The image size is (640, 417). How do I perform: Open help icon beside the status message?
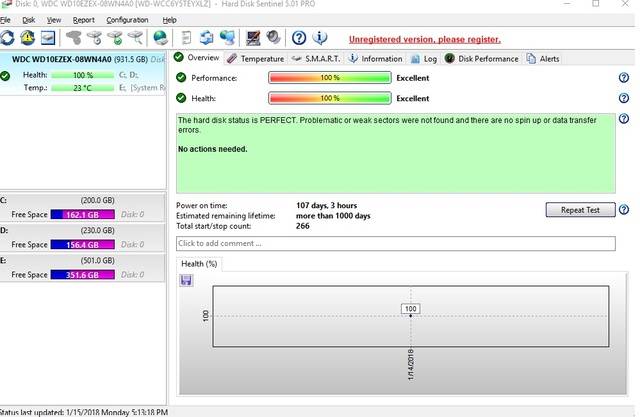(x=624, y=119)
